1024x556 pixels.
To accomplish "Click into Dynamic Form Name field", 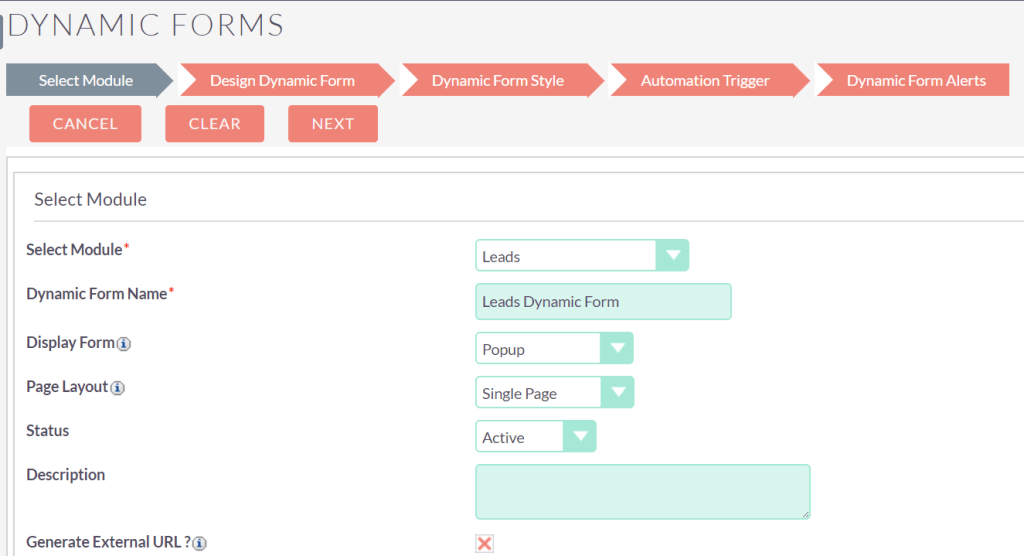I will pyautogui.click(x=603, y=302).
